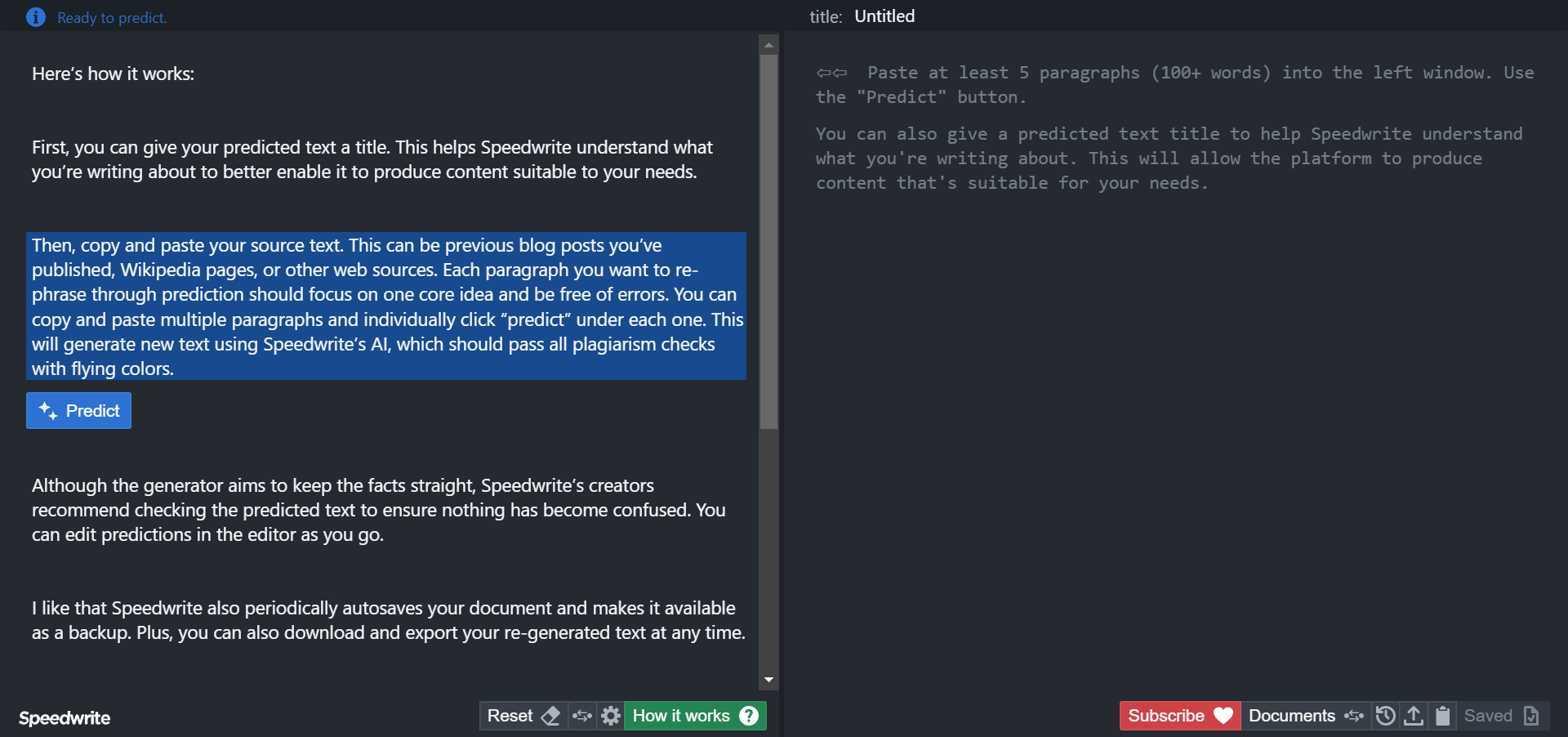Copy text using the clipboard icon
This screenshot has width=1568, height=737.
[1443, 717]
